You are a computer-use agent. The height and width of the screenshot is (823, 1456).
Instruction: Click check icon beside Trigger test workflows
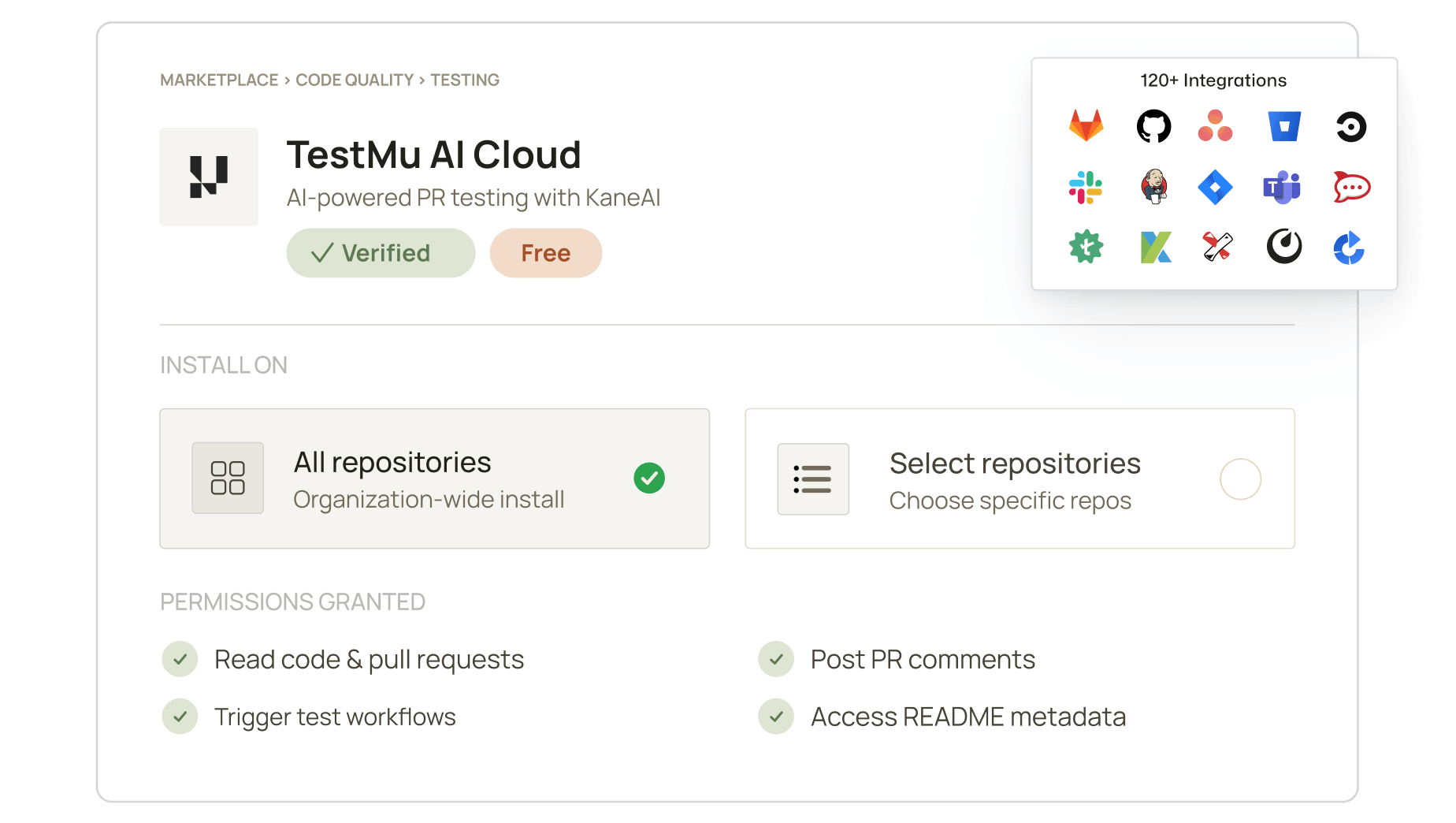(180, 717)
